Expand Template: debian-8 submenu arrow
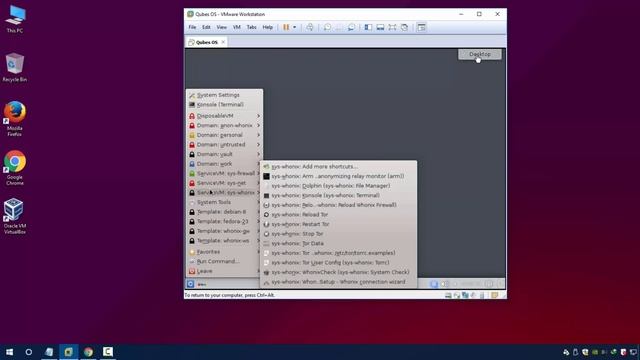Image resolution: width=640 pixels, height=360 pixels. (x=258, y=212)
